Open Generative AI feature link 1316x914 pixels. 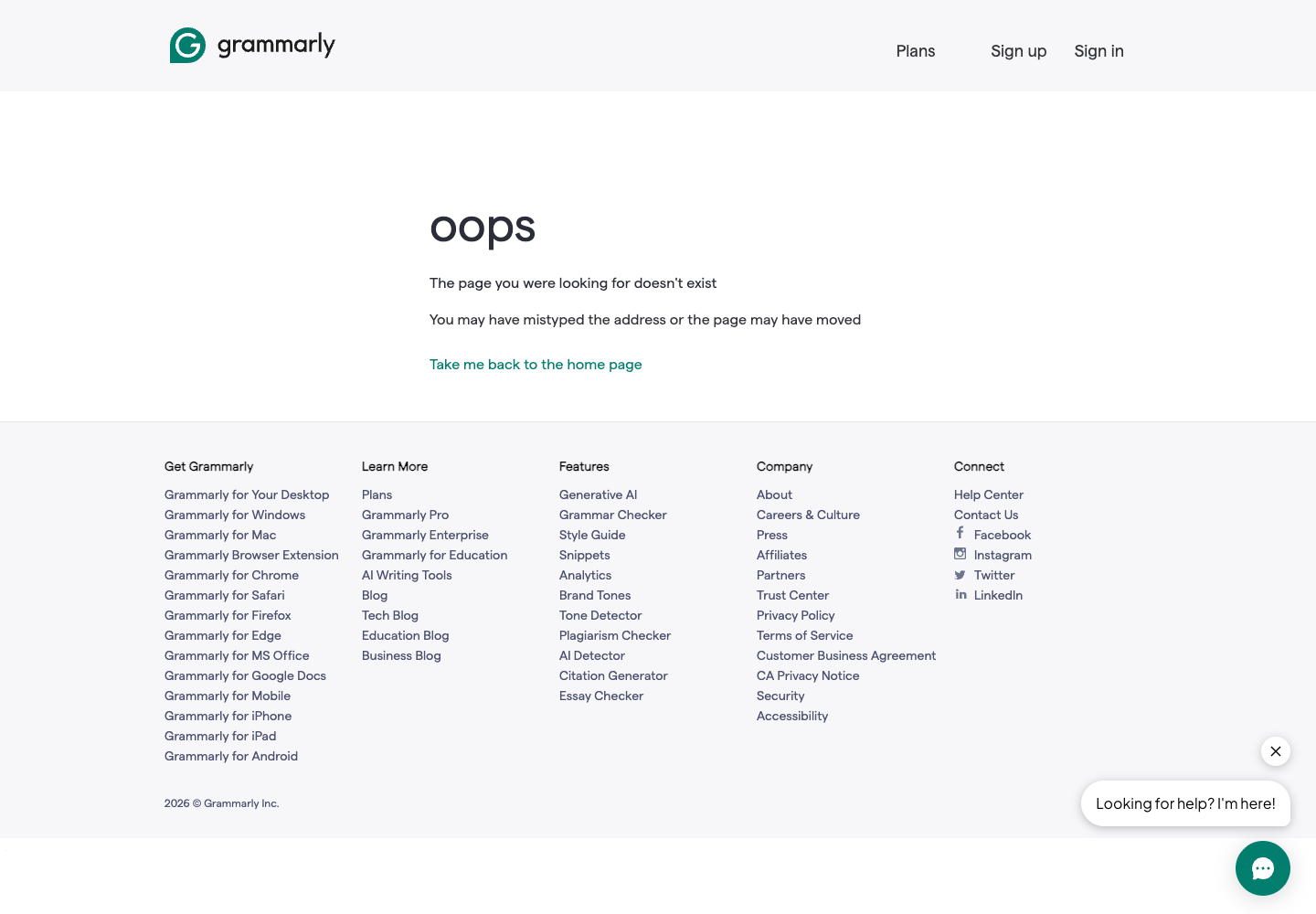click(x=598, y=494)
